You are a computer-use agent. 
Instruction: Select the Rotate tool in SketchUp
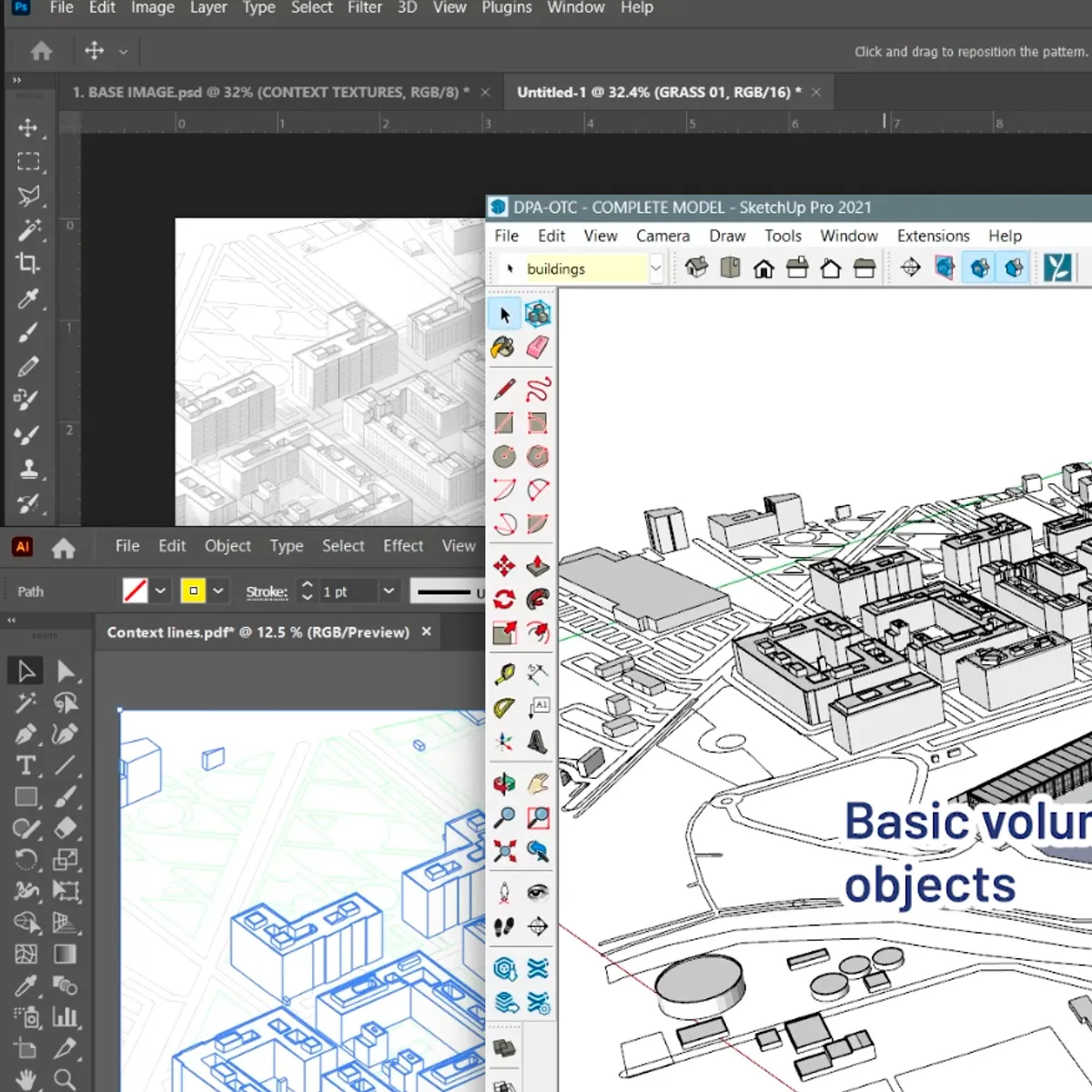click(503, 598)
